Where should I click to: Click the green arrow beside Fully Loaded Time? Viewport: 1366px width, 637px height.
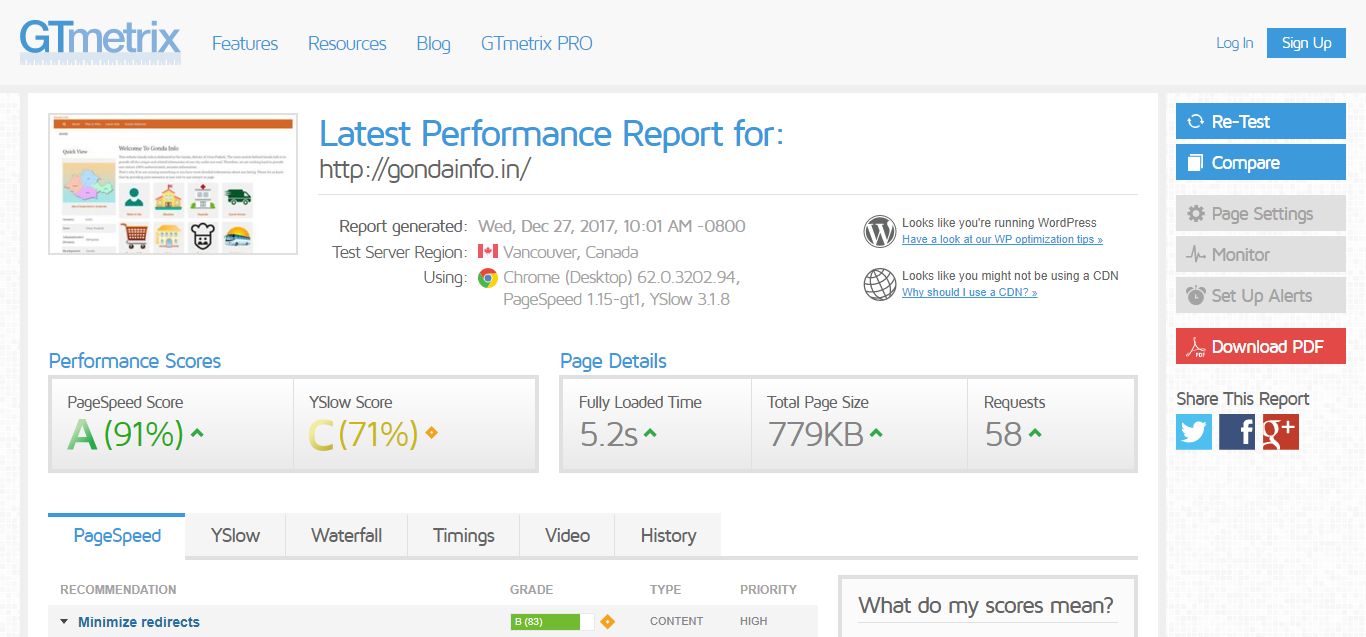650,433
